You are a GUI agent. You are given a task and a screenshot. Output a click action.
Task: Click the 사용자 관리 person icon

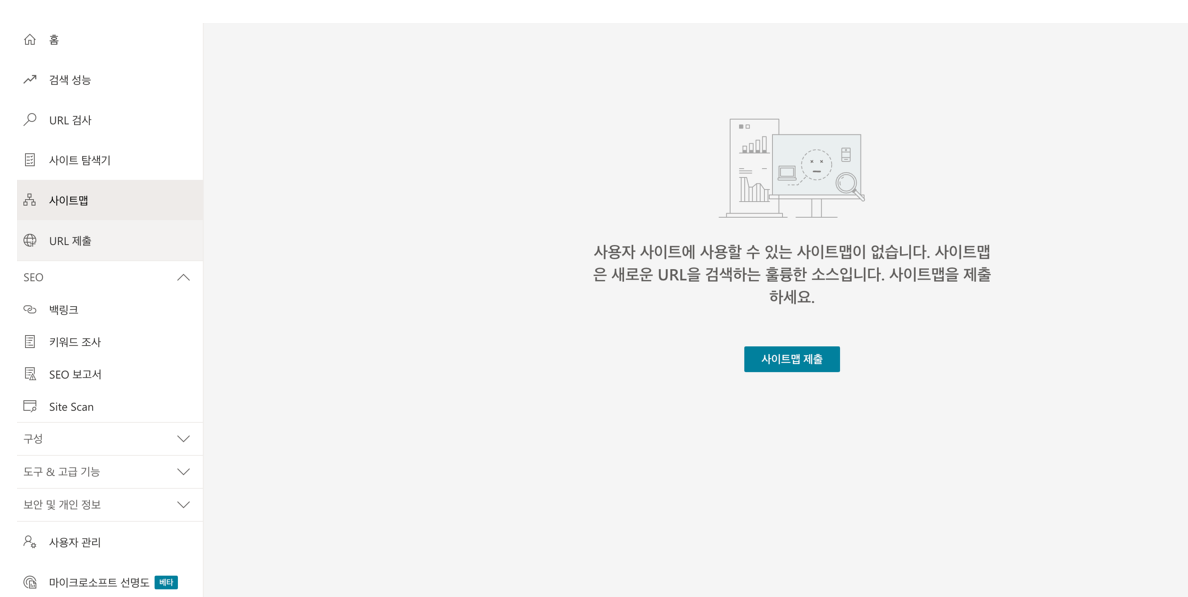click(30, 542)
